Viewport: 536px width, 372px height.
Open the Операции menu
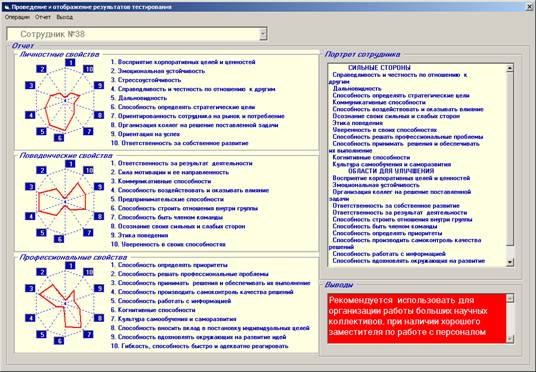[17, 17]
